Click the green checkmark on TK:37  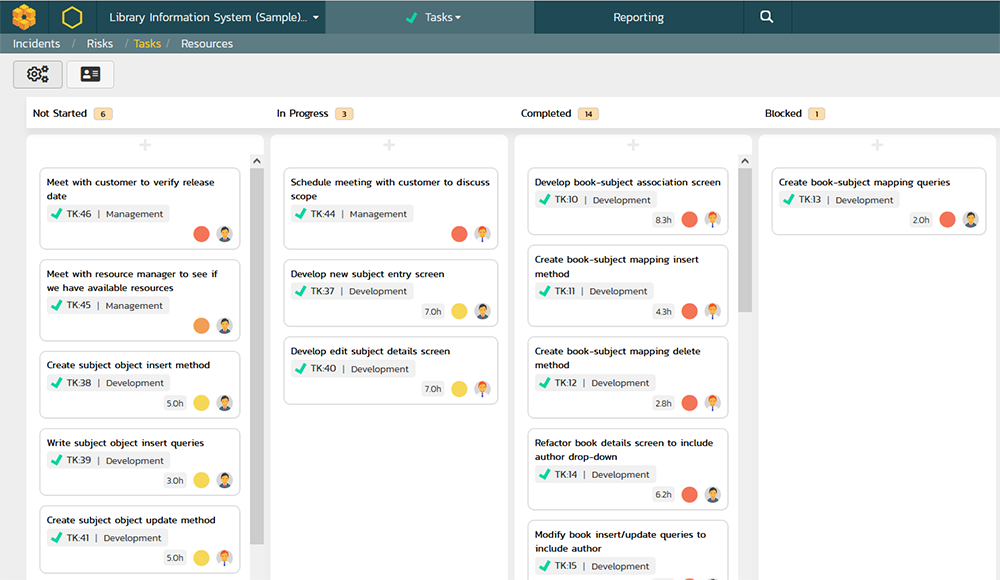coord(300,291)
